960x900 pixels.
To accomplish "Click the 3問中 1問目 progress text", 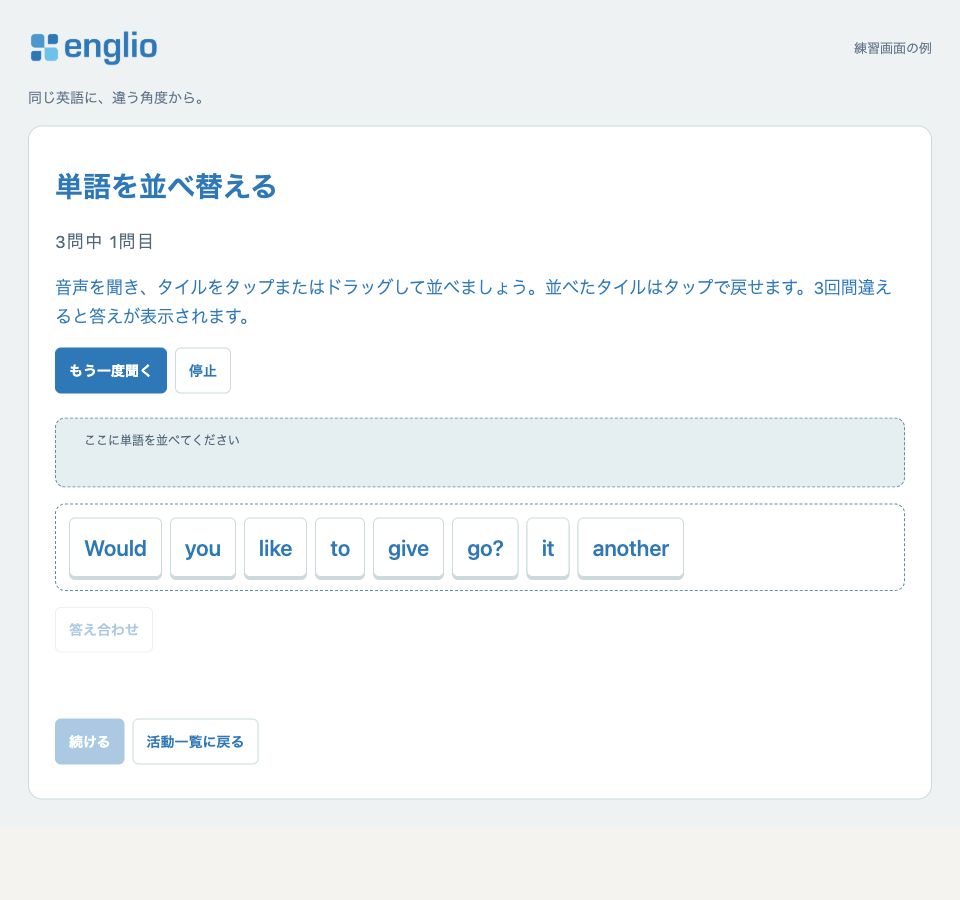I will 104,241.
